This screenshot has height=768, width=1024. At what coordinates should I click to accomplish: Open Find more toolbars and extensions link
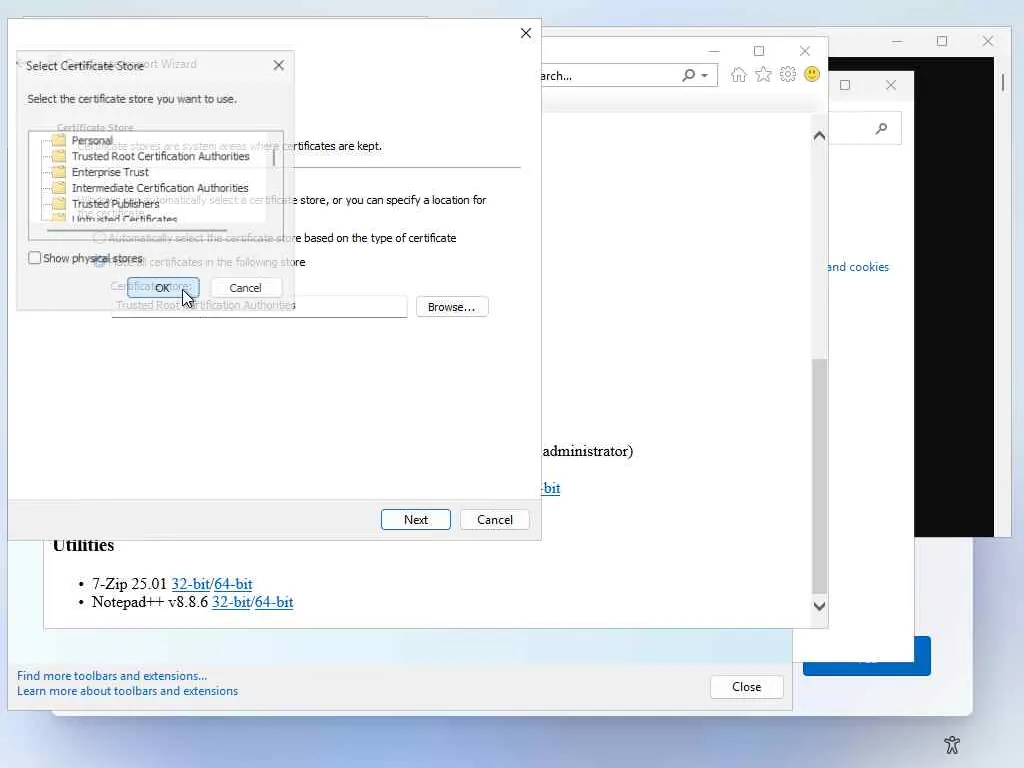pyautogui.click(x=112, y=676)
